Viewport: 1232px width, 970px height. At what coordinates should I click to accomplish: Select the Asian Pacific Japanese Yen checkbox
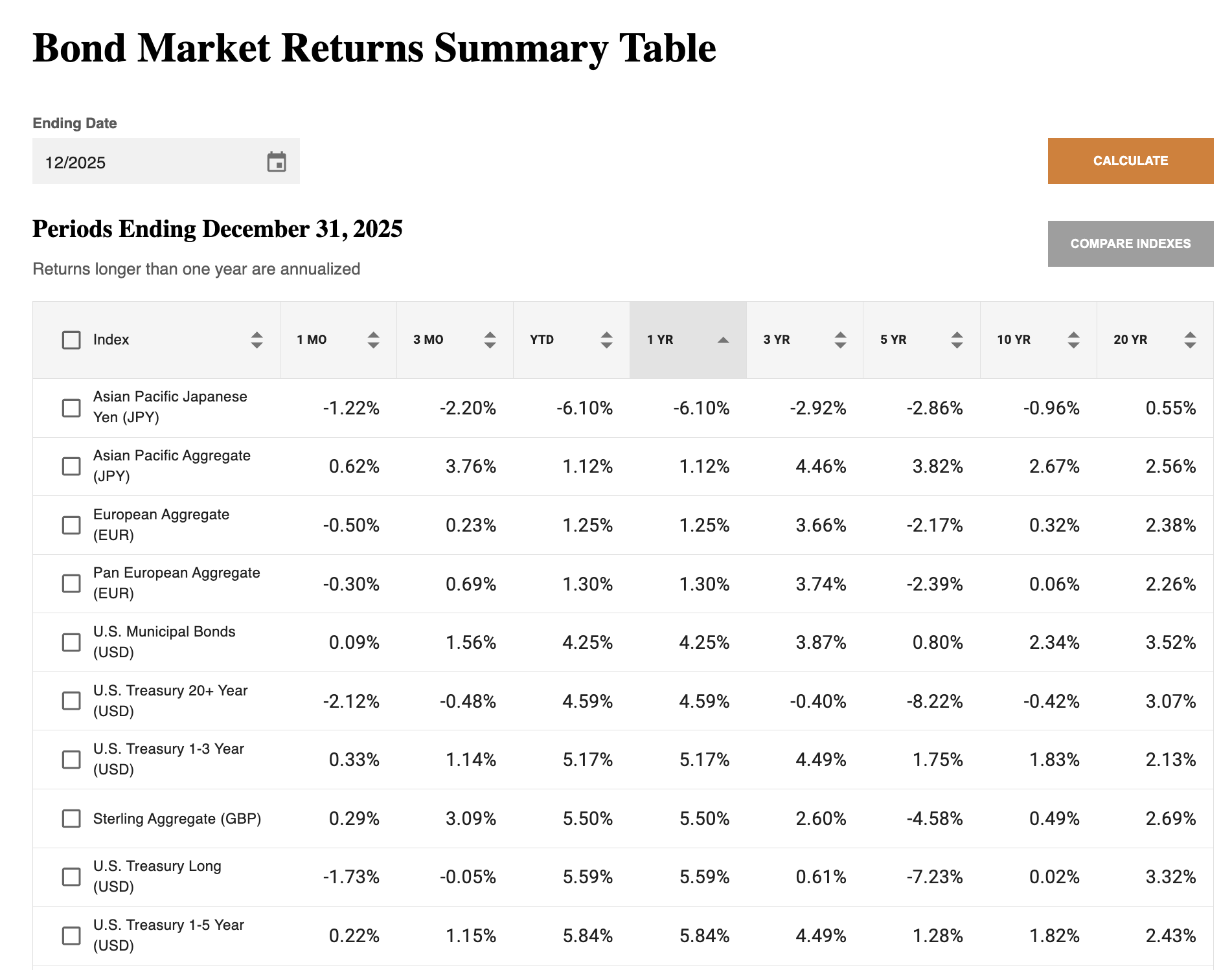click(x=71, y=408)
